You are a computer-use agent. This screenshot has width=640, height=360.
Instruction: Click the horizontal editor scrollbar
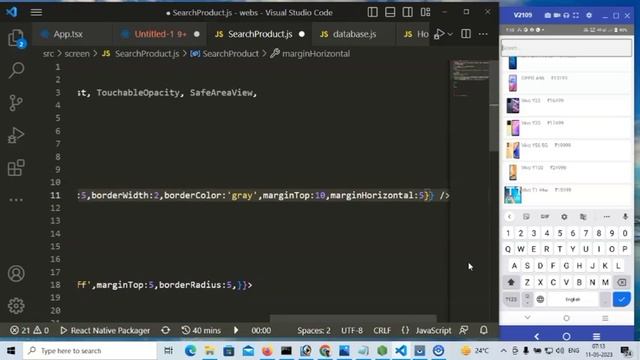pos(353,318)
